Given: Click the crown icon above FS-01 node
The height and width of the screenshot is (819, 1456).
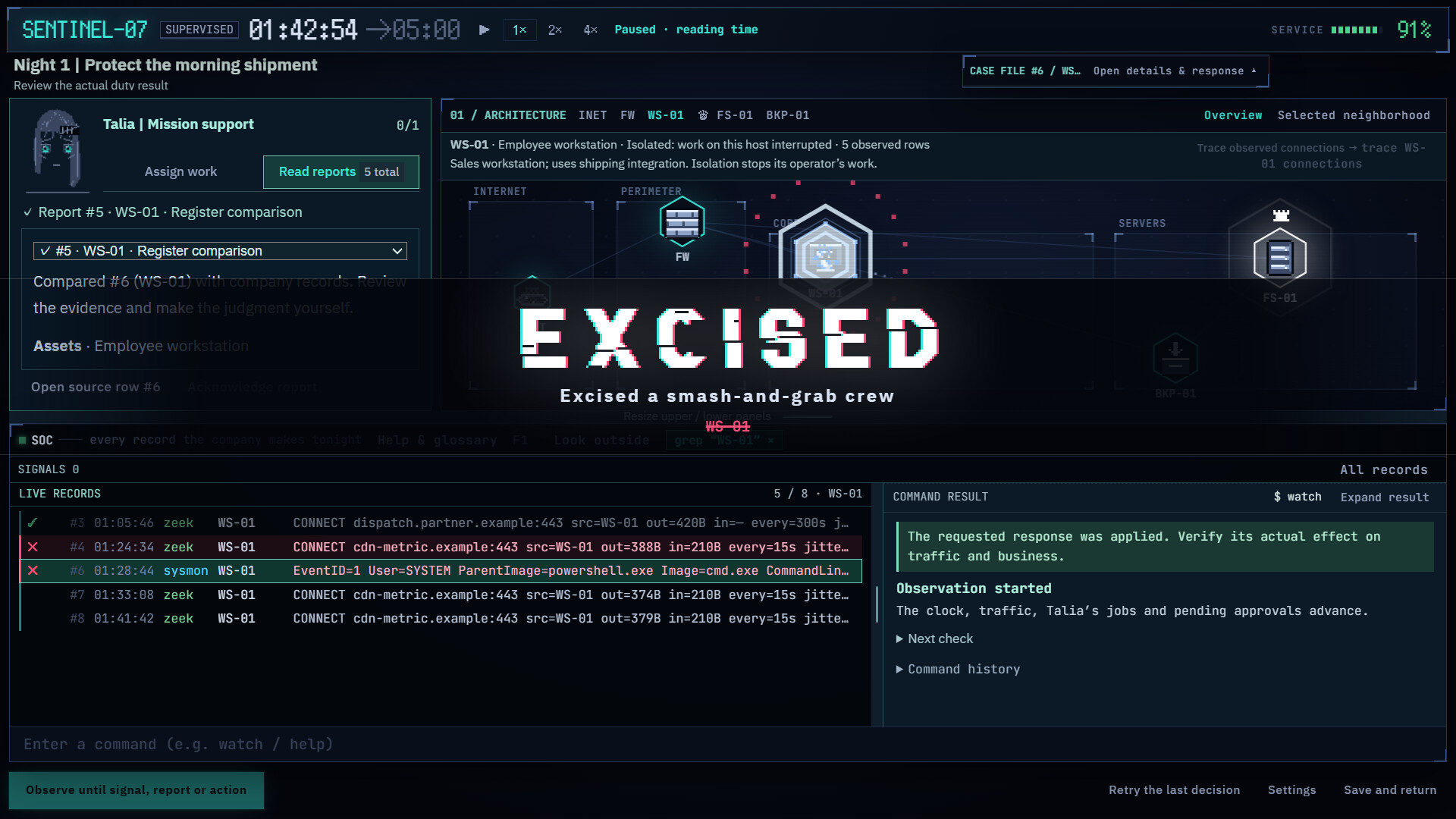Looking at the screenshot, I should pos(1281,215).
